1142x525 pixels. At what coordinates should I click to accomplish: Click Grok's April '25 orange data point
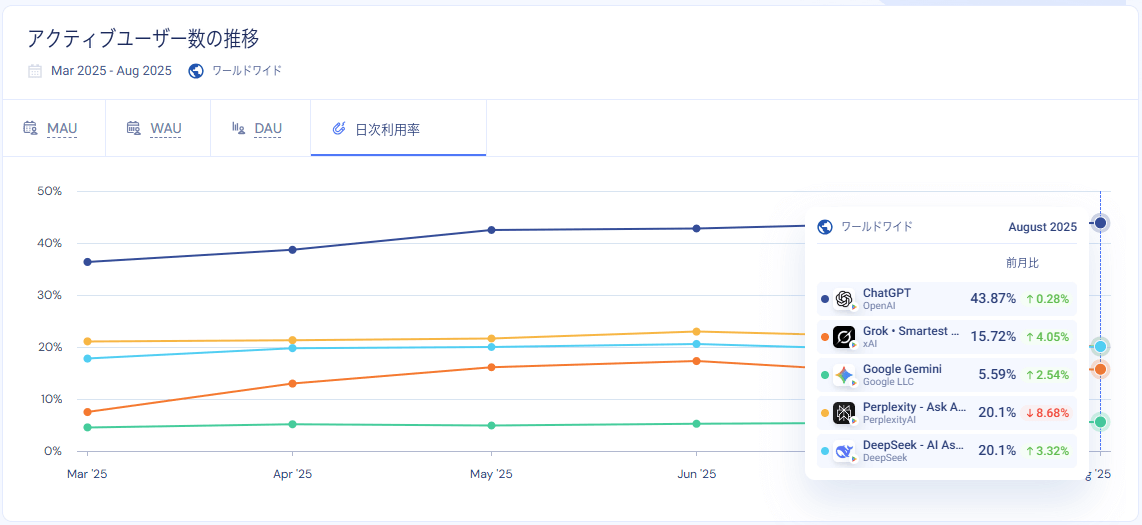(293, 384)
